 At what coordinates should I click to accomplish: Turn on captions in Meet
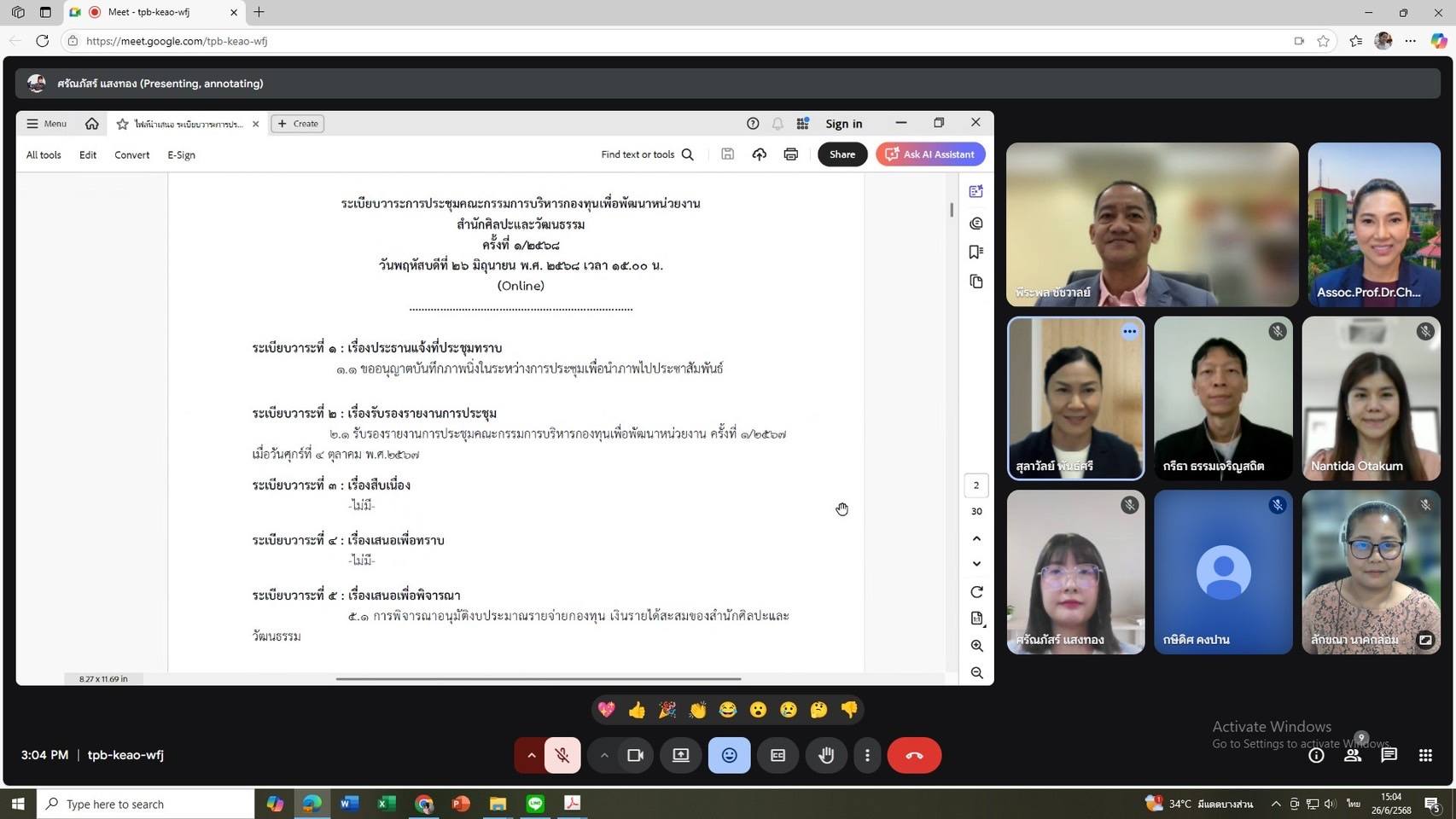tap(778, 755)
